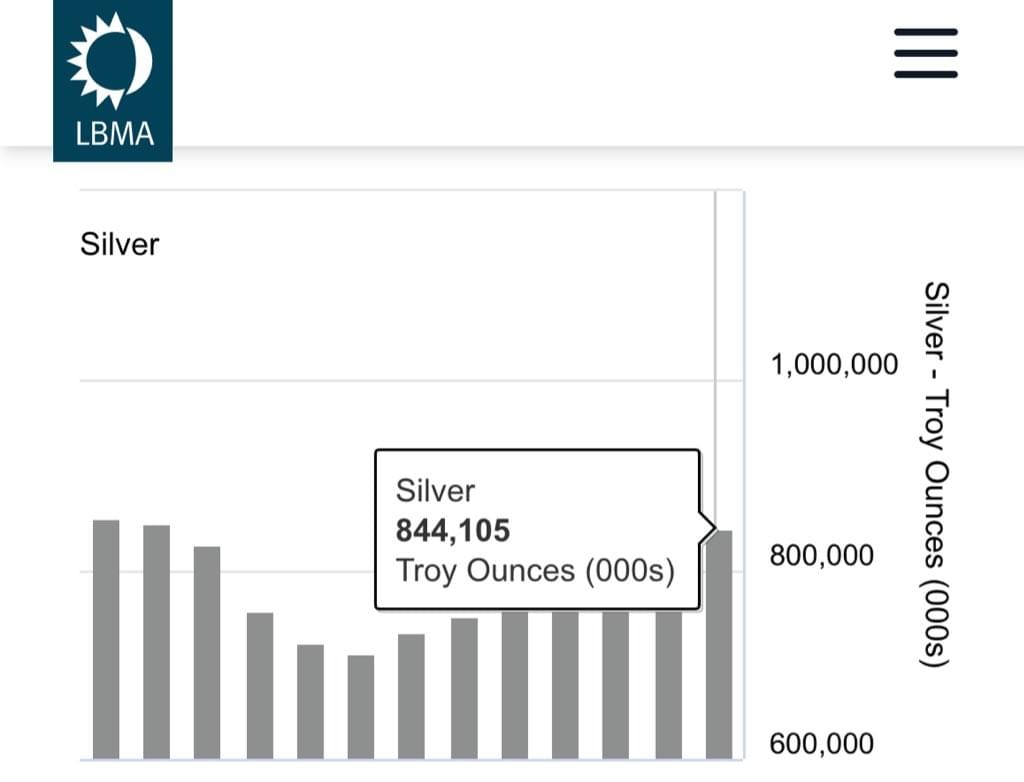
Task: Select the first silver bar on the left
Action: [106, 639]
